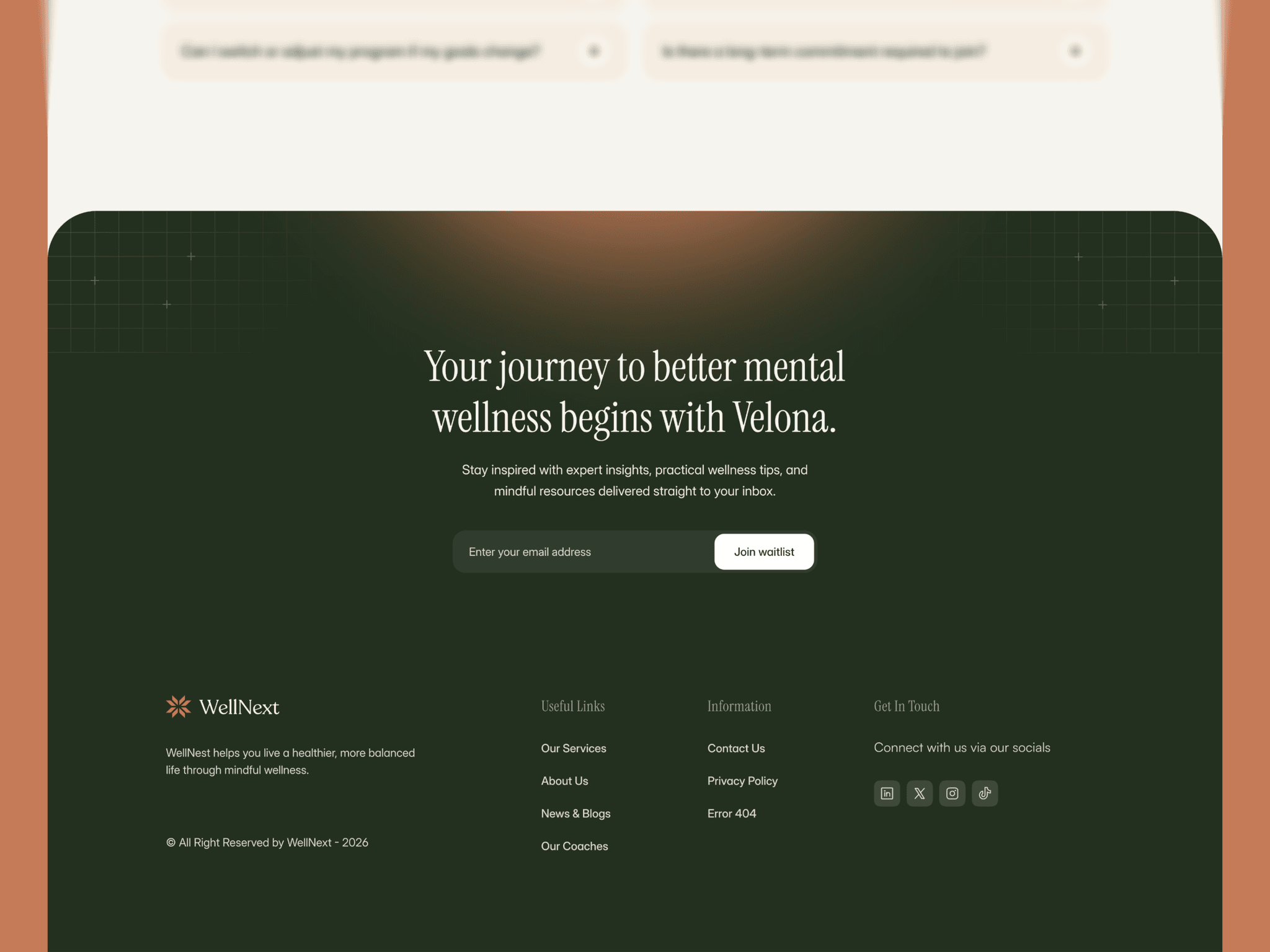The height and width of the screenshot is (952, 1270).
Task: Click the WellNext brand name text
Action: click(239, 707)
